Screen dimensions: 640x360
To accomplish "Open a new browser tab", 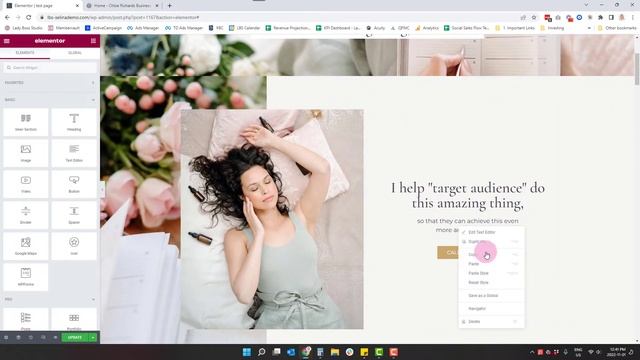I will tap(169, 6).
